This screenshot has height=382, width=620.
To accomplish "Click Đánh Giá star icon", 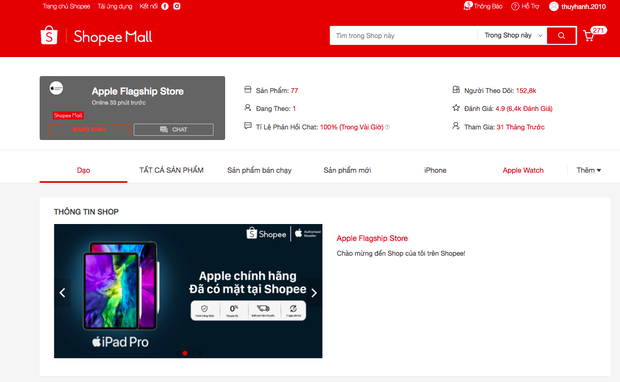I will pos(456,108).
